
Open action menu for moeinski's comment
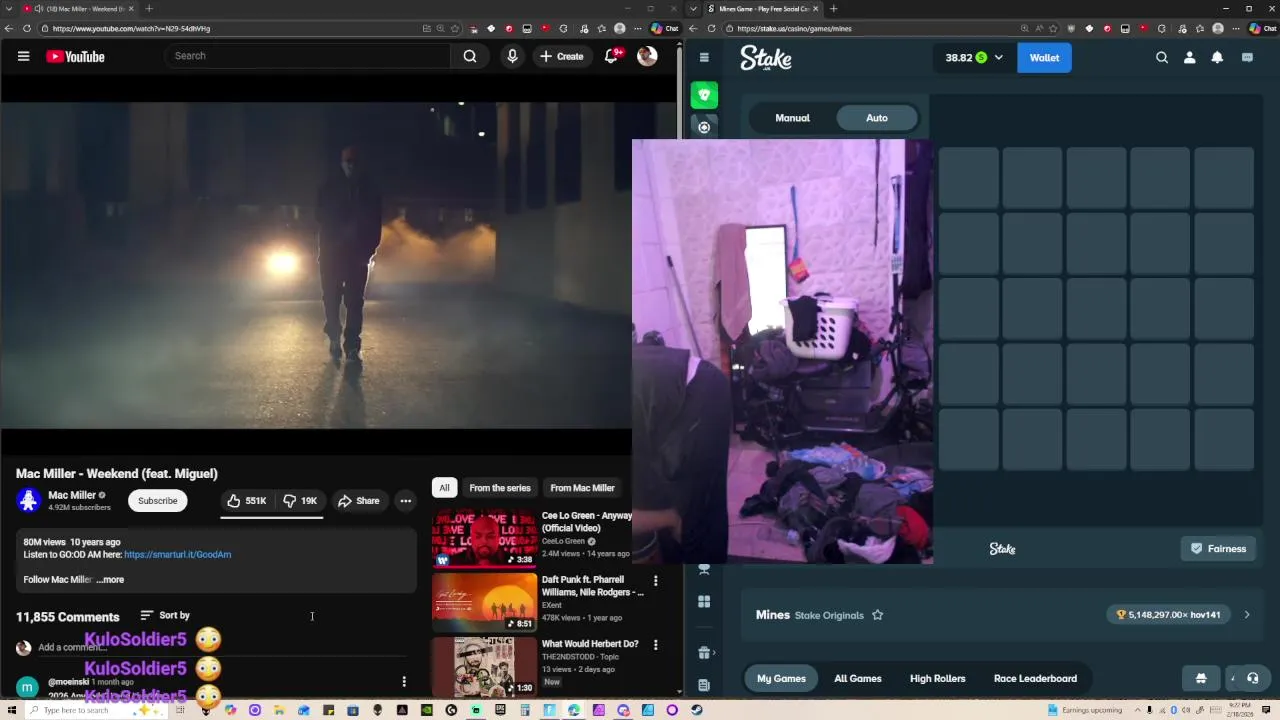tap(404, 682)
